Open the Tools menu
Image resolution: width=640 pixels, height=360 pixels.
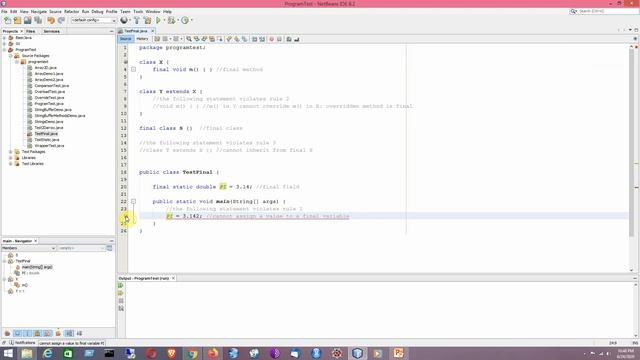pyautogui.click(x=138, y=11)
